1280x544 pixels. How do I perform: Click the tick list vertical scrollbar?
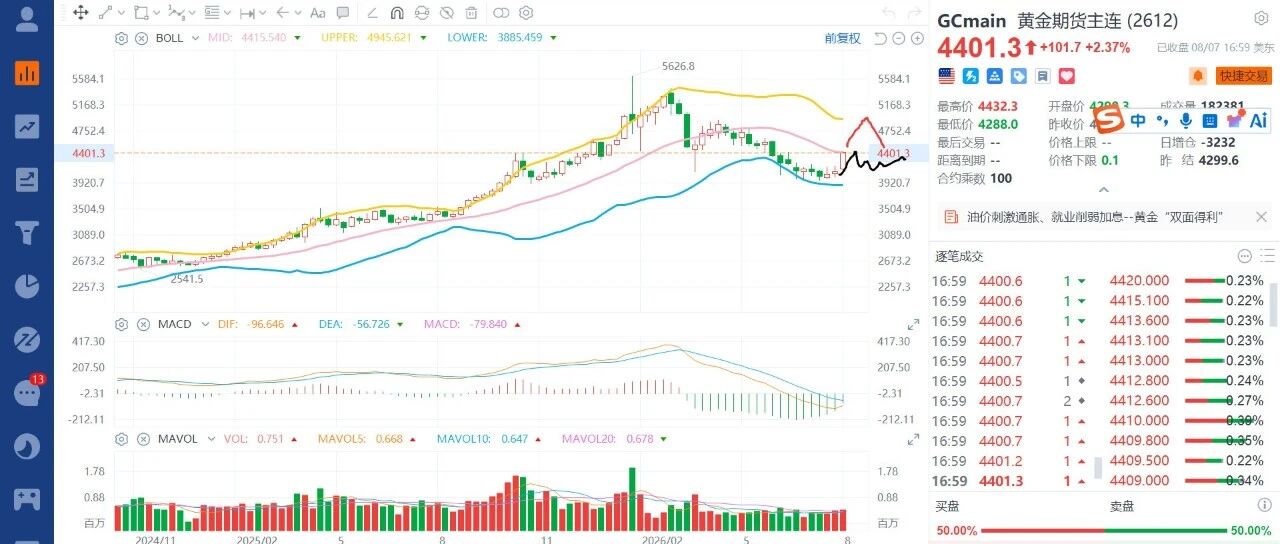coord(1273,304)
